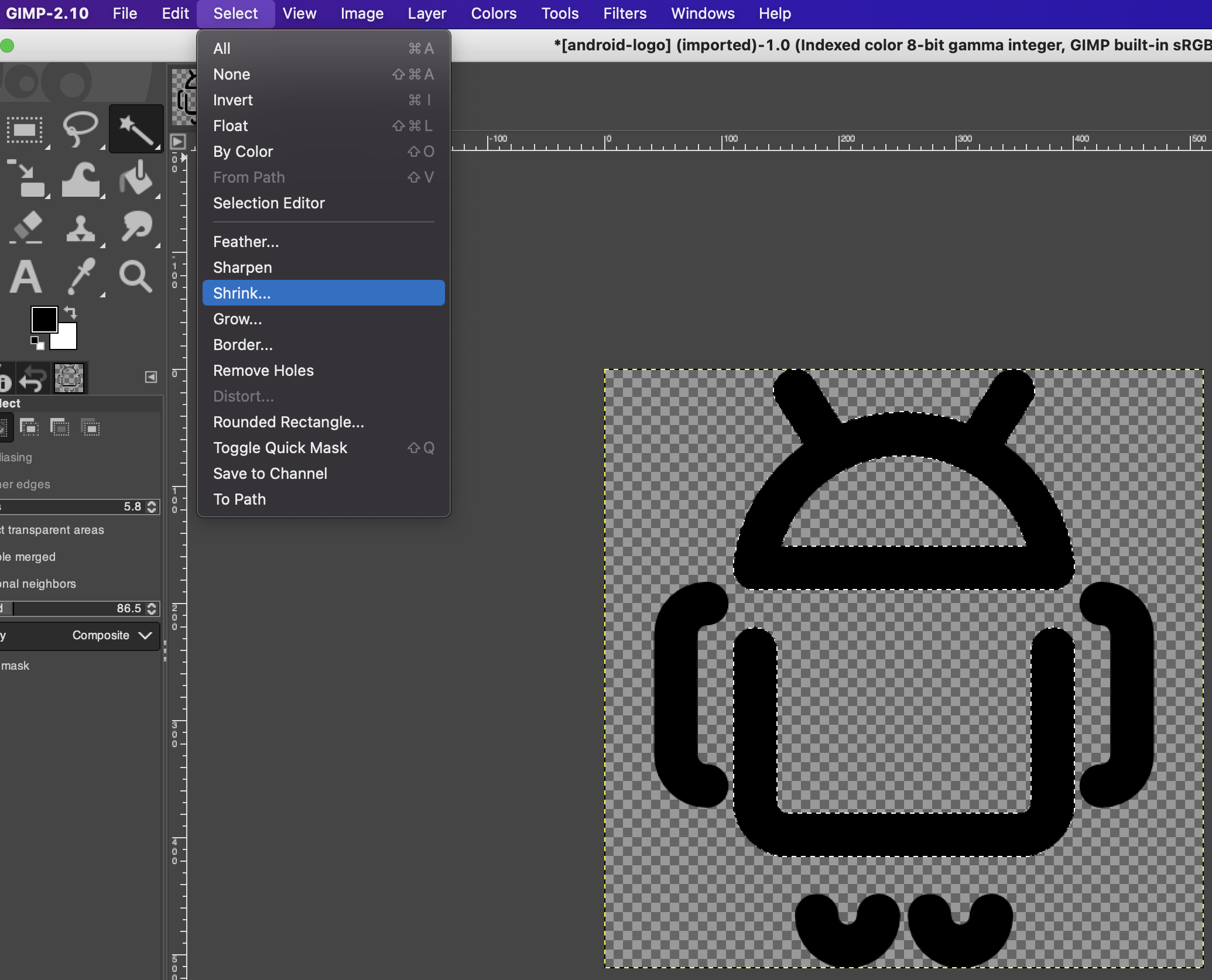Activate the Eraser tool

[26, 227]
